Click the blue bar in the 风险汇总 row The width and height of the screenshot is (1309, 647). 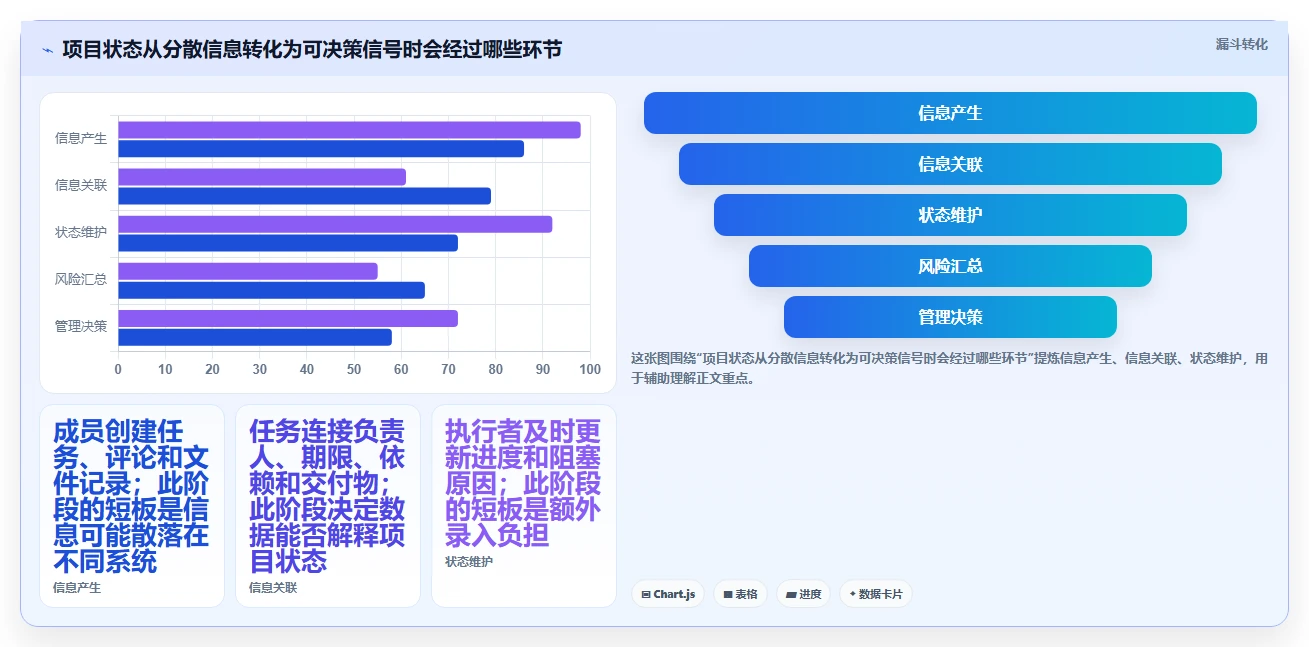tap(271, 290)
